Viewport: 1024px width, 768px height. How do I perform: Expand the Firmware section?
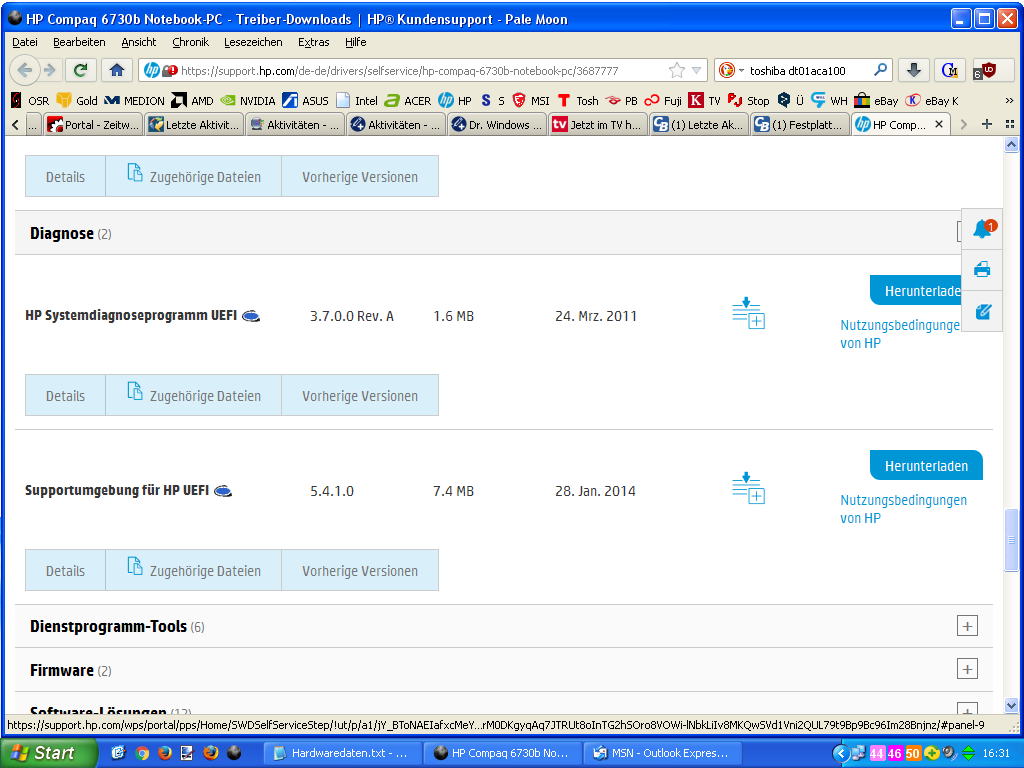[967, 669]
